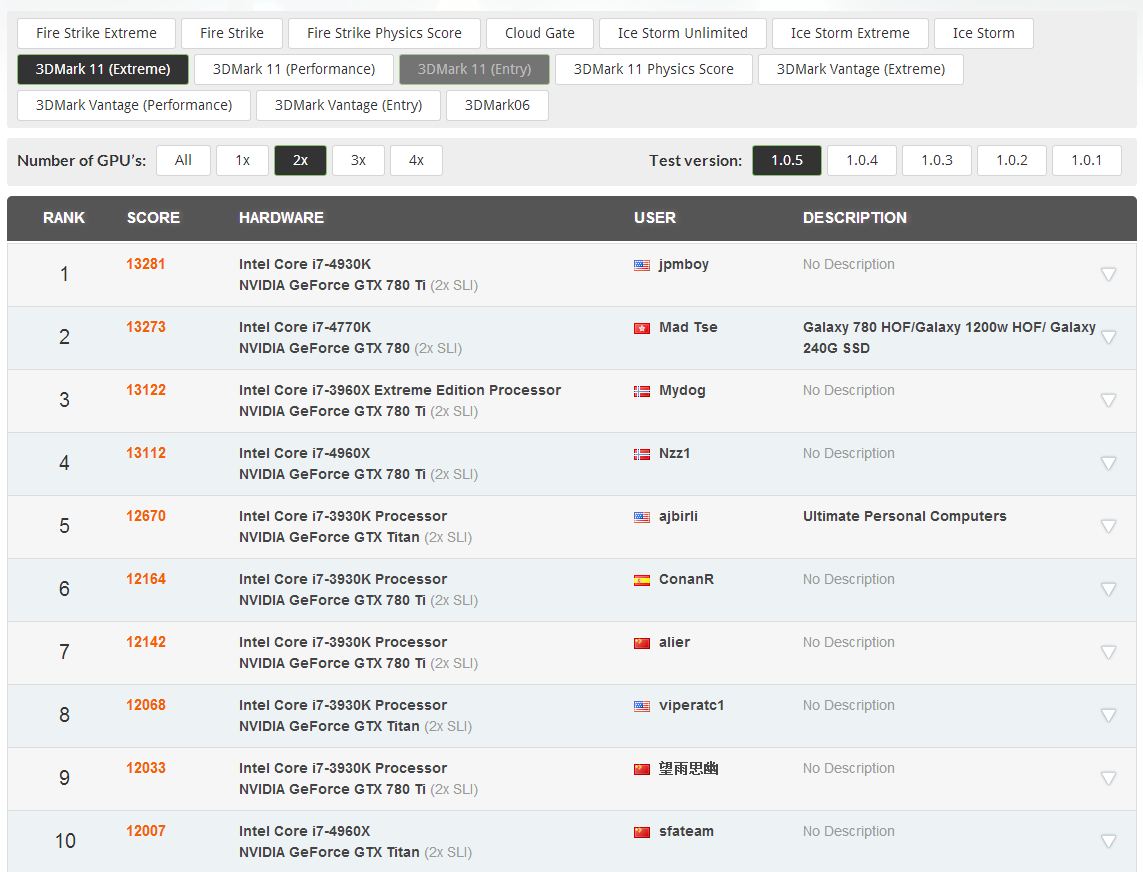1143x872 pixels.
Task: Expand details for rank 9 望雨思幽 row
Action: (x=1108, y=778)
